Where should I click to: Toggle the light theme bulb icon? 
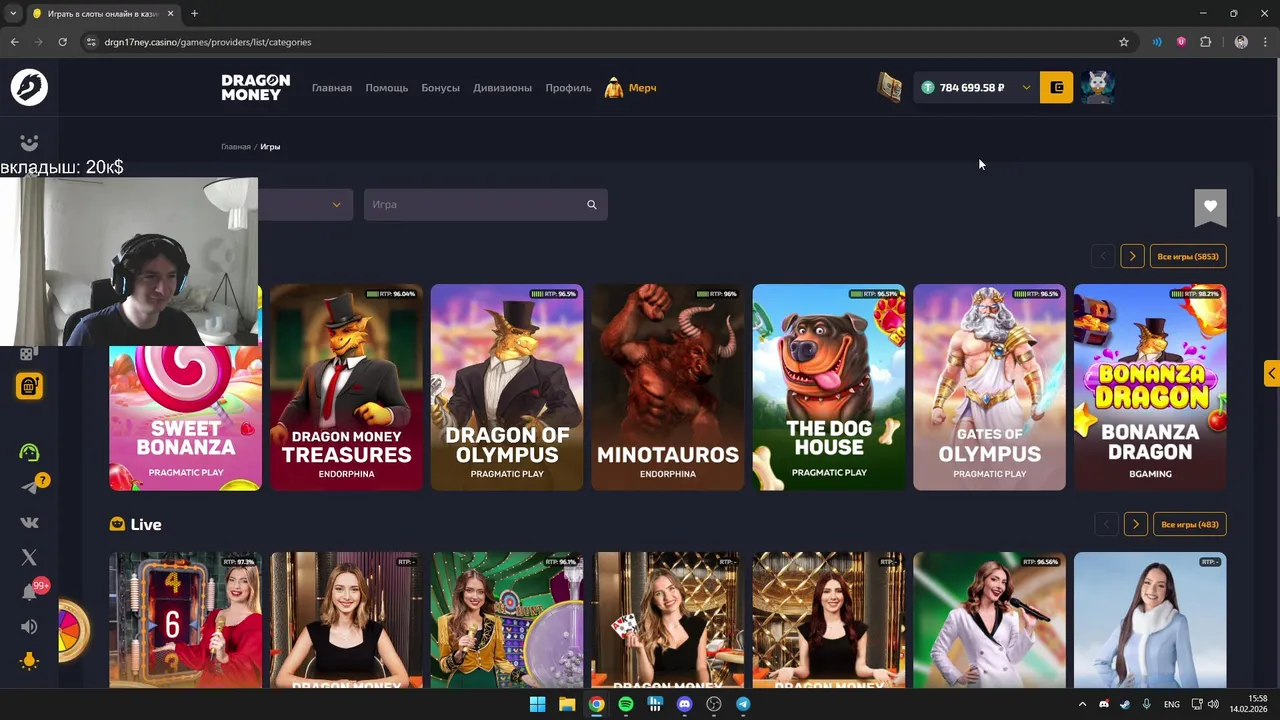(29, 661)
